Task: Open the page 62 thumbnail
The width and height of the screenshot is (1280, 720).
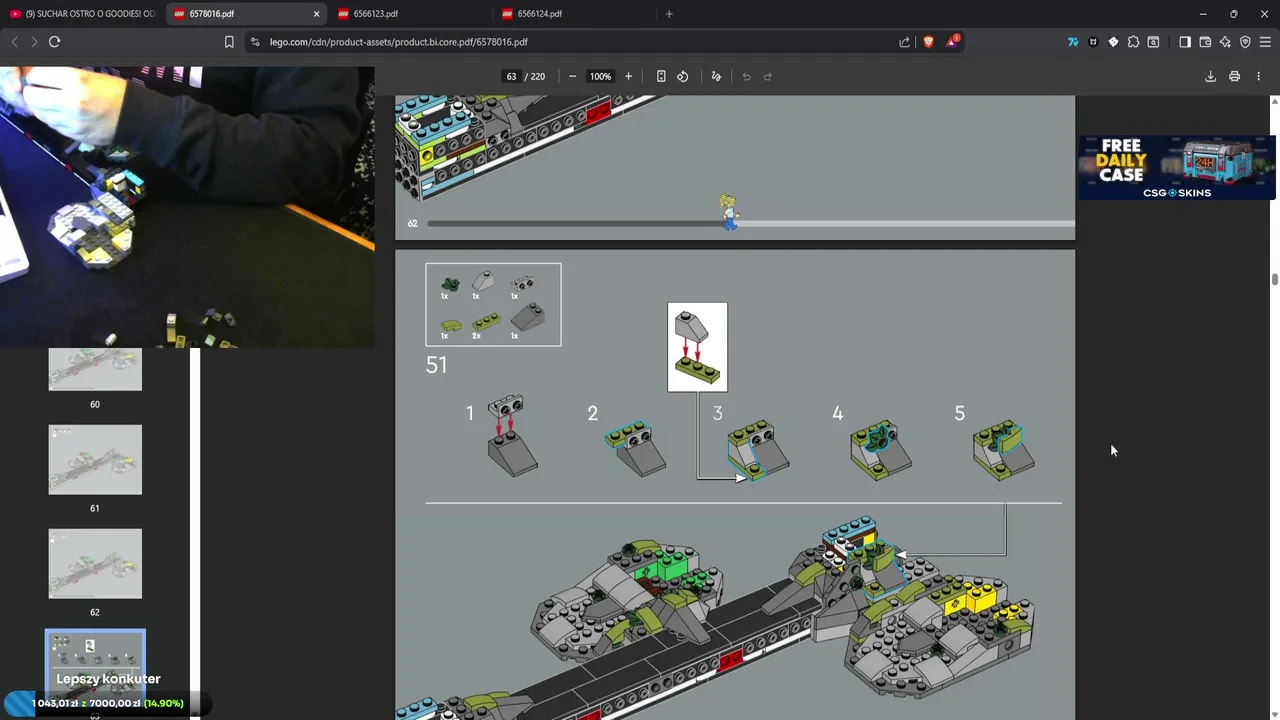Action: click(95, 564)
